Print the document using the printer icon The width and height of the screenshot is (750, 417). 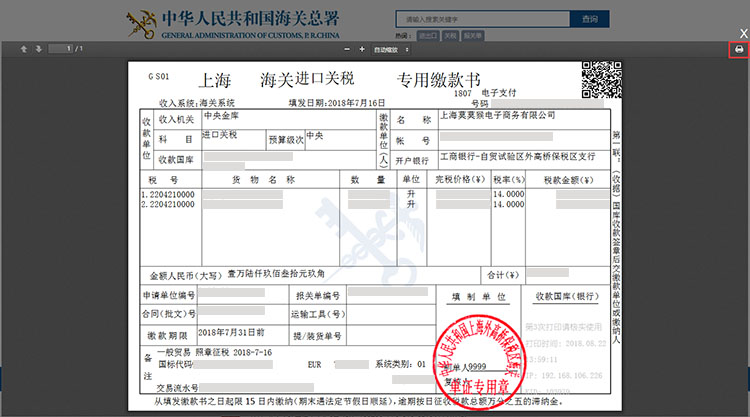(x=739, y=50)
